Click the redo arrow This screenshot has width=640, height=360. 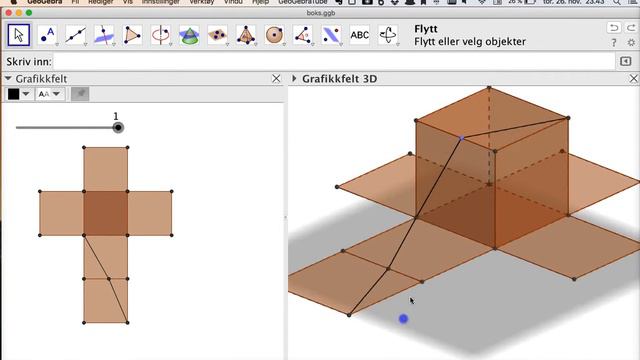pyautogui.click(x=631, y=28)
